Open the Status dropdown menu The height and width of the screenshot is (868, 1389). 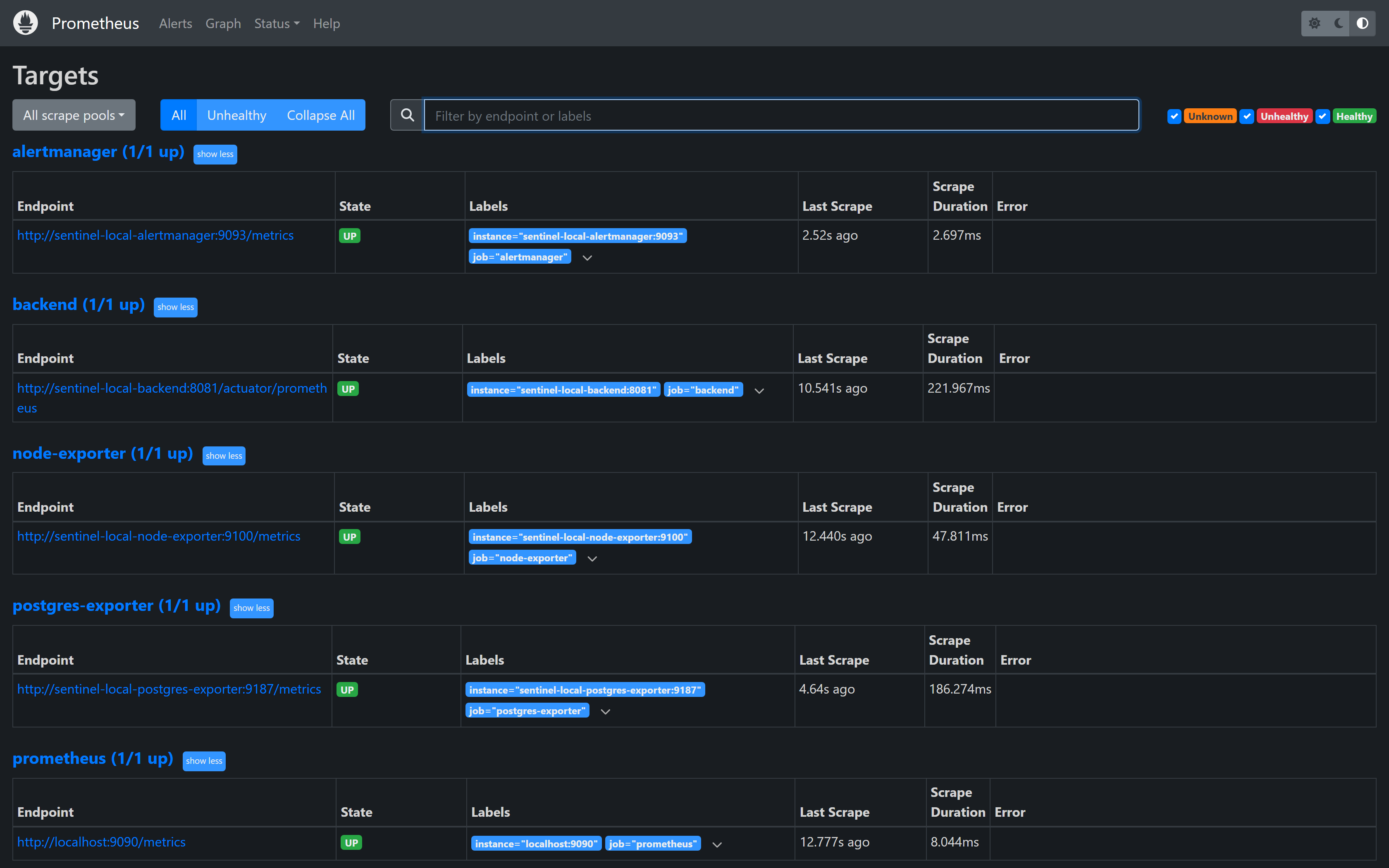click(x=277, y=24)
